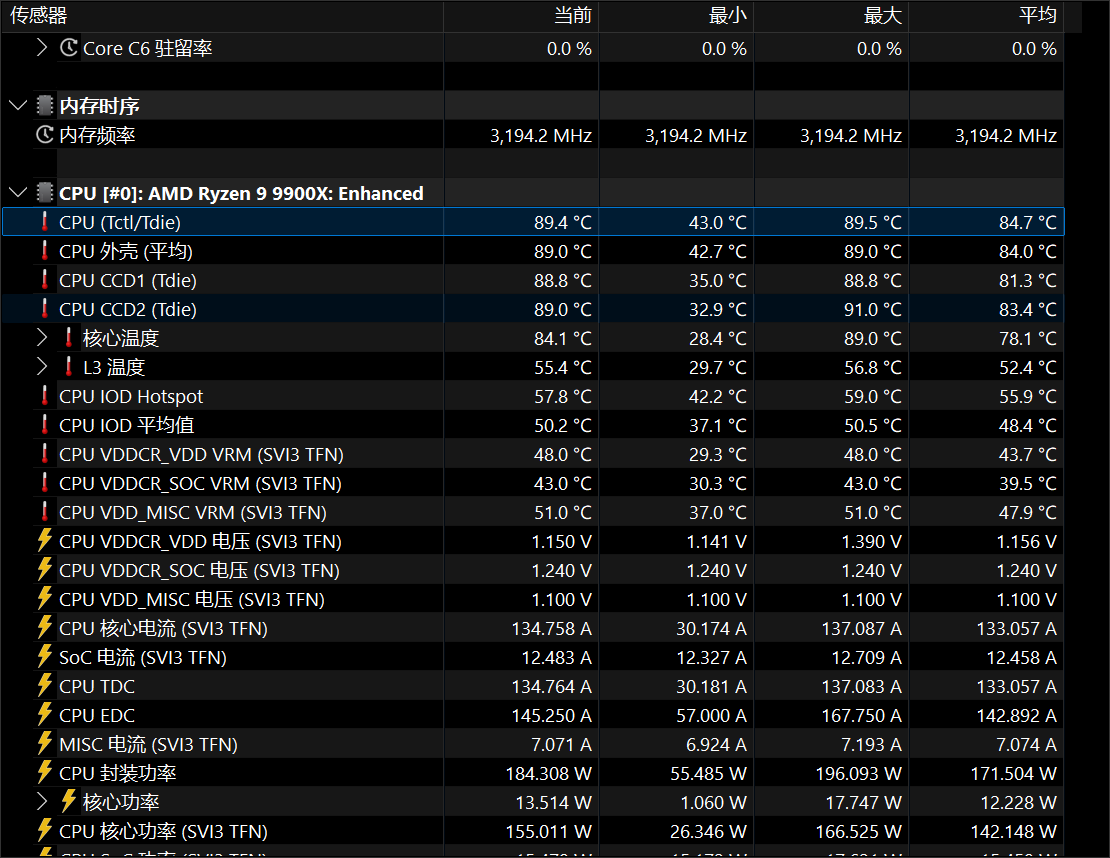
Task: Expand the L3 温度 sensor group
Action: pos(41,367)
